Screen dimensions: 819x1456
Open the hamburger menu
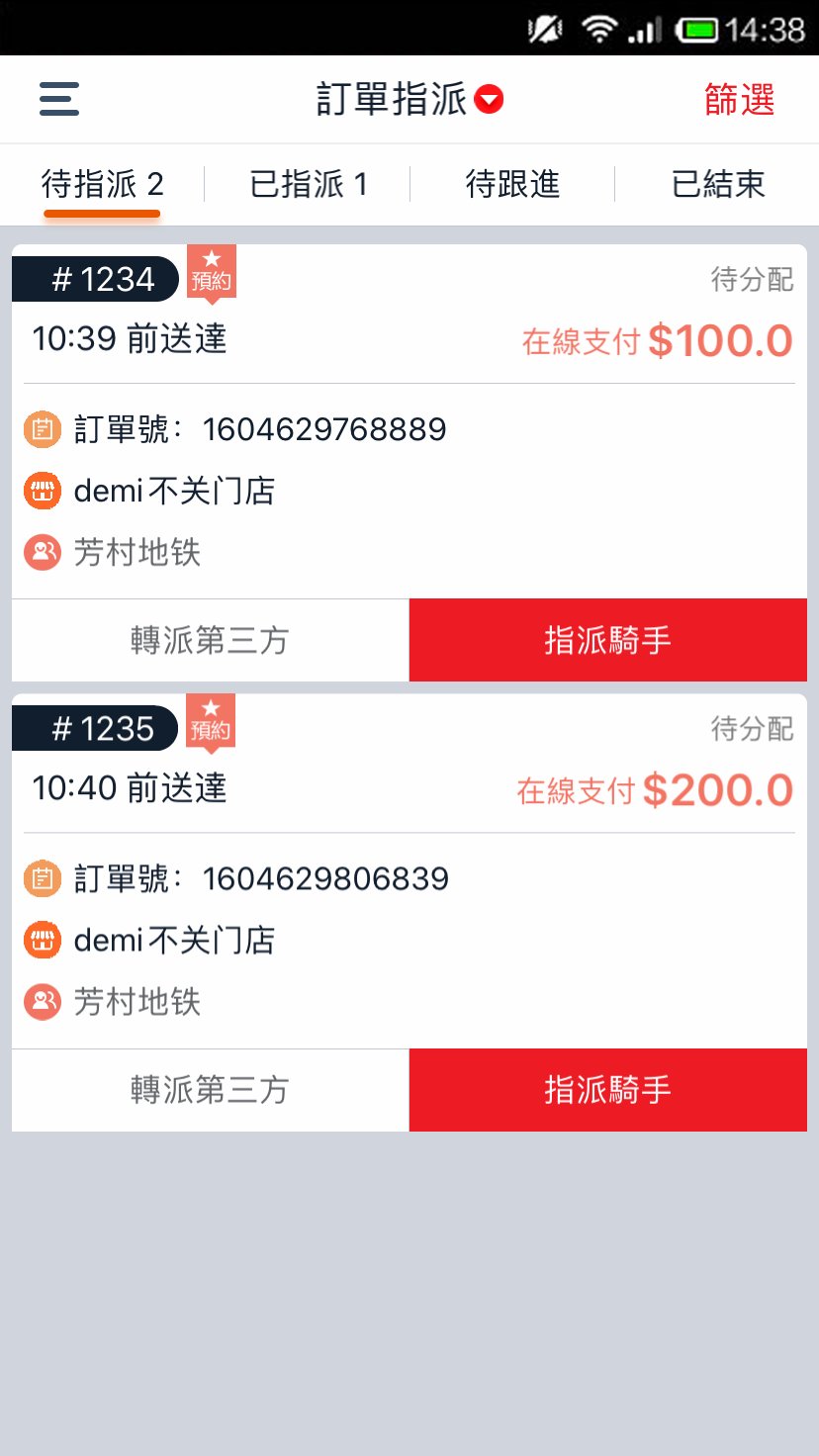[x=59, y=99]
